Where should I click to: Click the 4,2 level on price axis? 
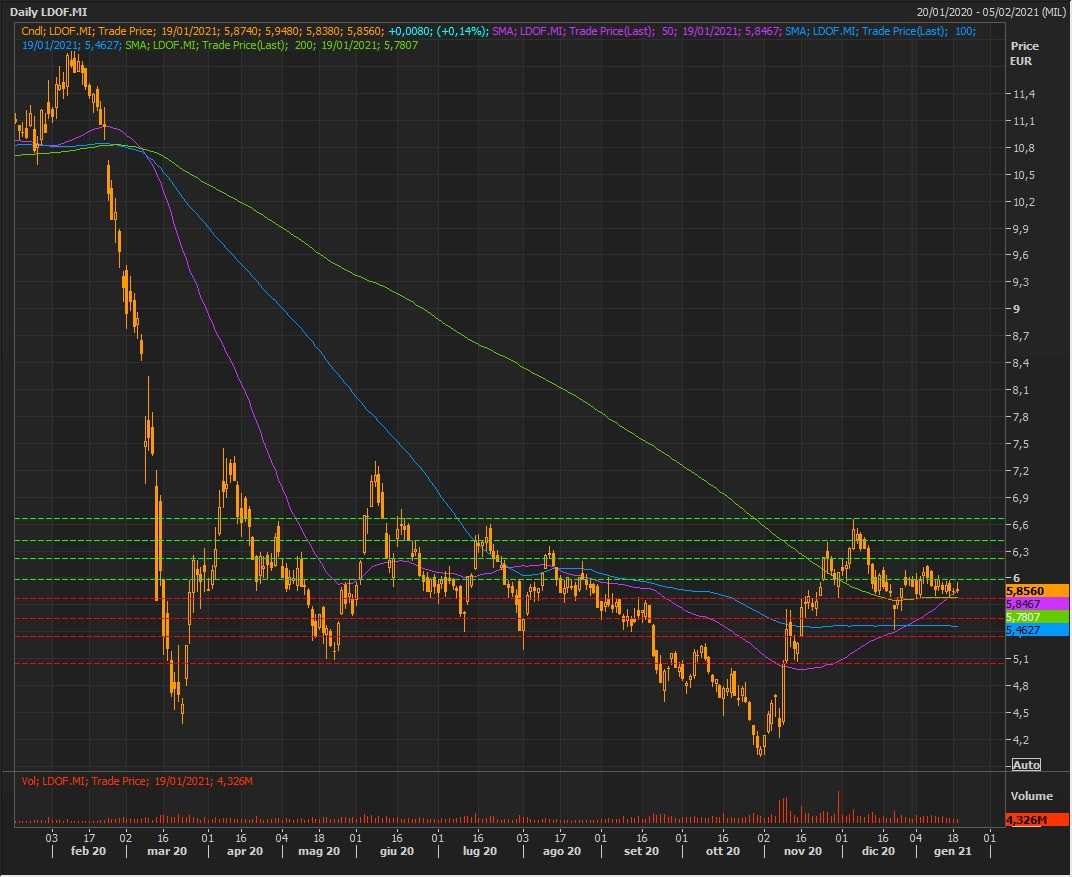(1020, 740)
